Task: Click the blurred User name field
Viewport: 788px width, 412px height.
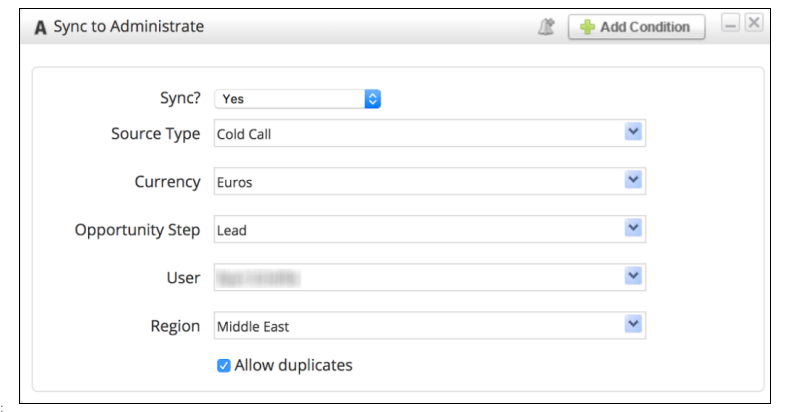Action: point(430,277)
